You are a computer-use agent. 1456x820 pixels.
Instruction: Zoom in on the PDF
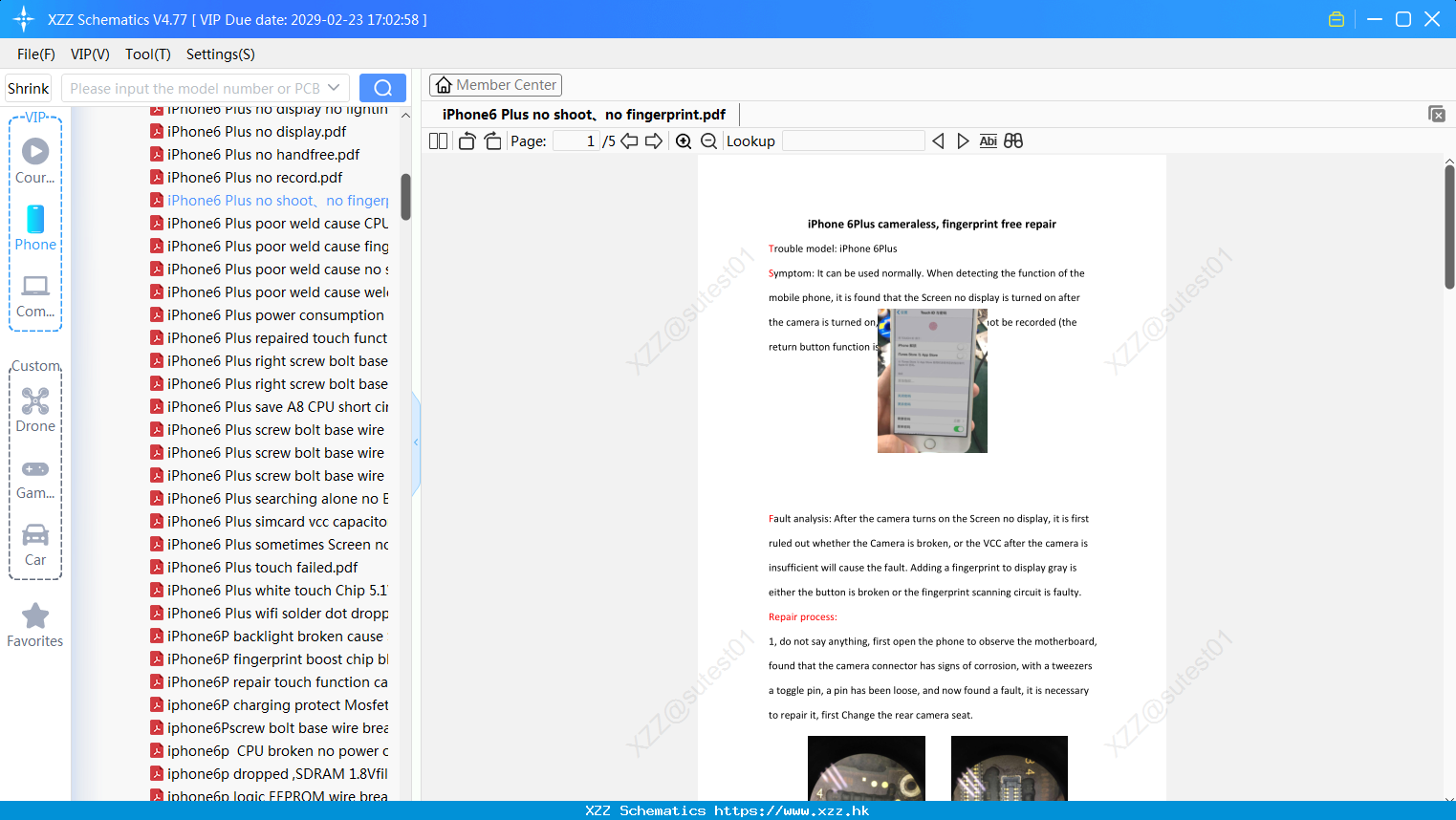684,141
